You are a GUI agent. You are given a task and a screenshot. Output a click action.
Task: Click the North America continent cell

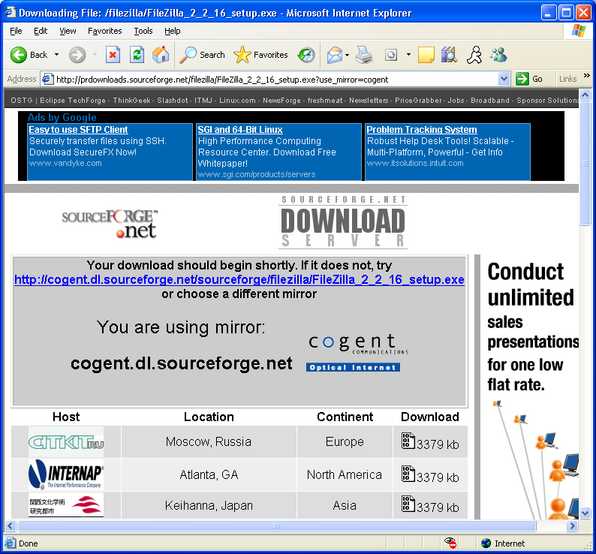tap(344, 475)
